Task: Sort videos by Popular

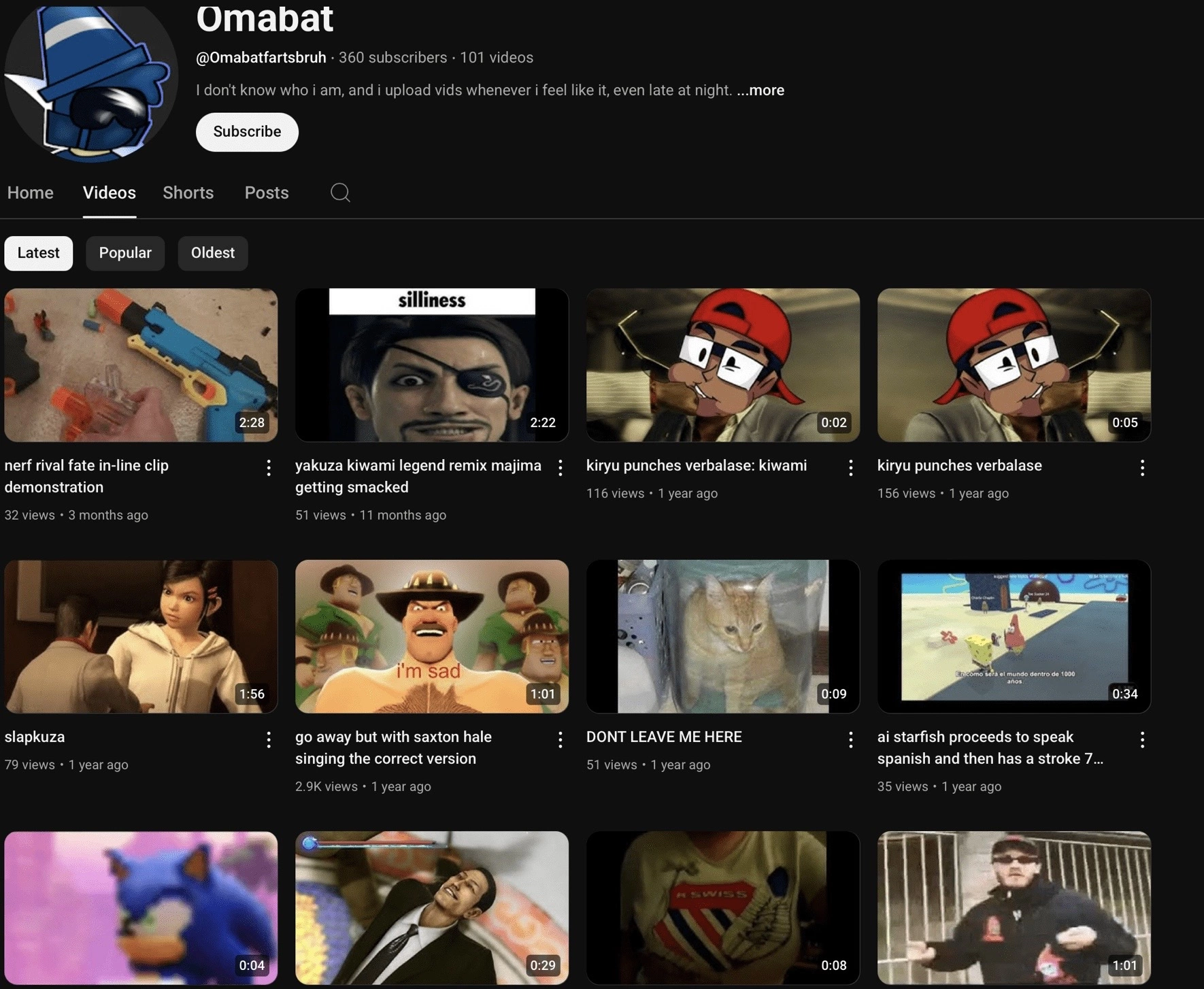Action: coord(125,253)
